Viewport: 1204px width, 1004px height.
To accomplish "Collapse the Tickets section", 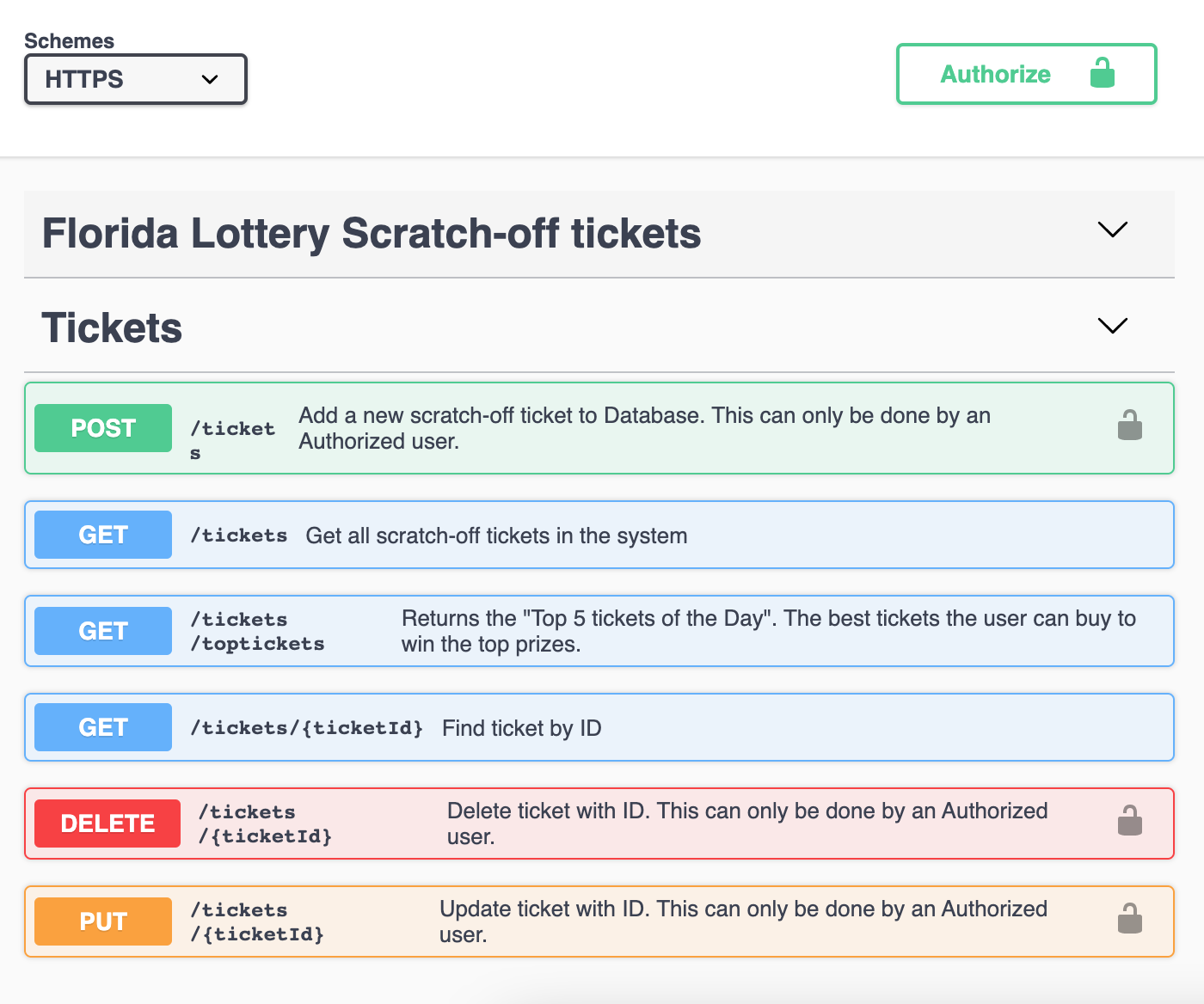I will (x=1112, y=326).
